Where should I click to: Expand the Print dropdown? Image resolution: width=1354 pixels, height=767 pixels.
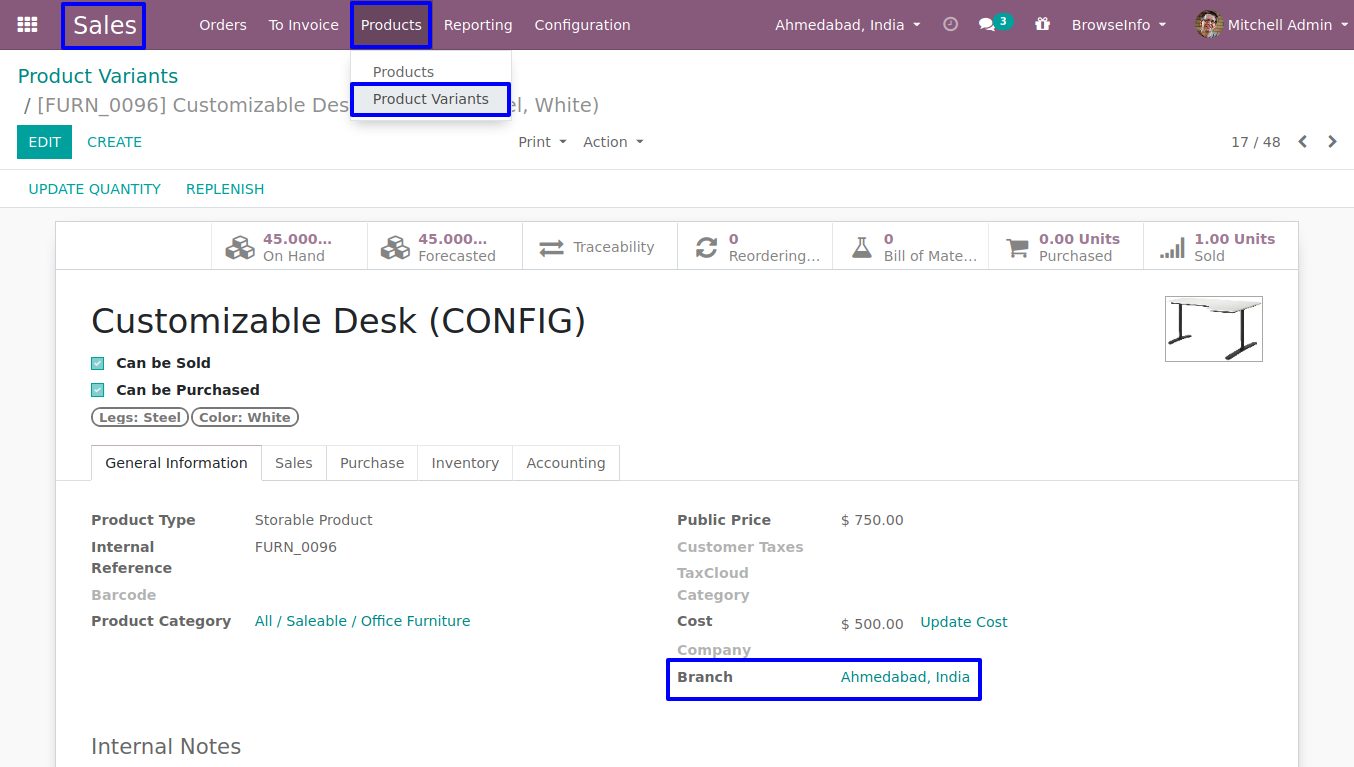click(x=542, y=142)
